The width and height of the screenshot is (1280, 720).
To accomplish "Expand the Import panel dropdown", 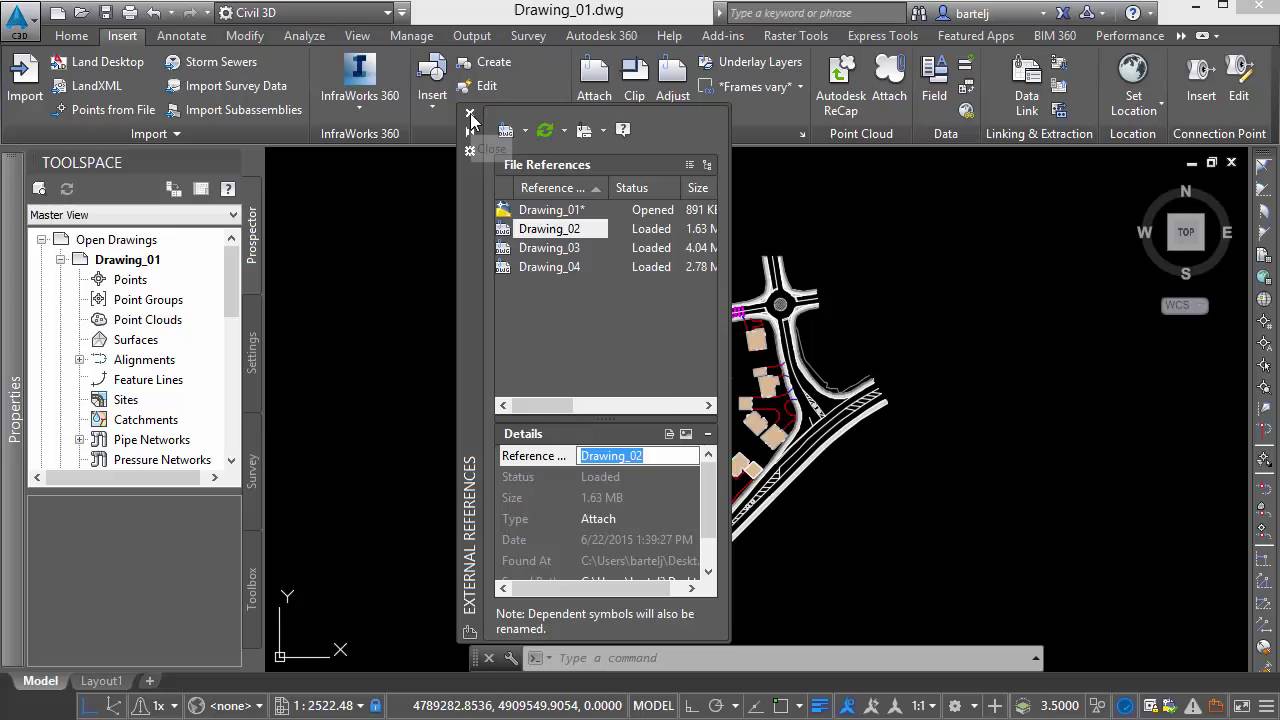I will 155,134.
